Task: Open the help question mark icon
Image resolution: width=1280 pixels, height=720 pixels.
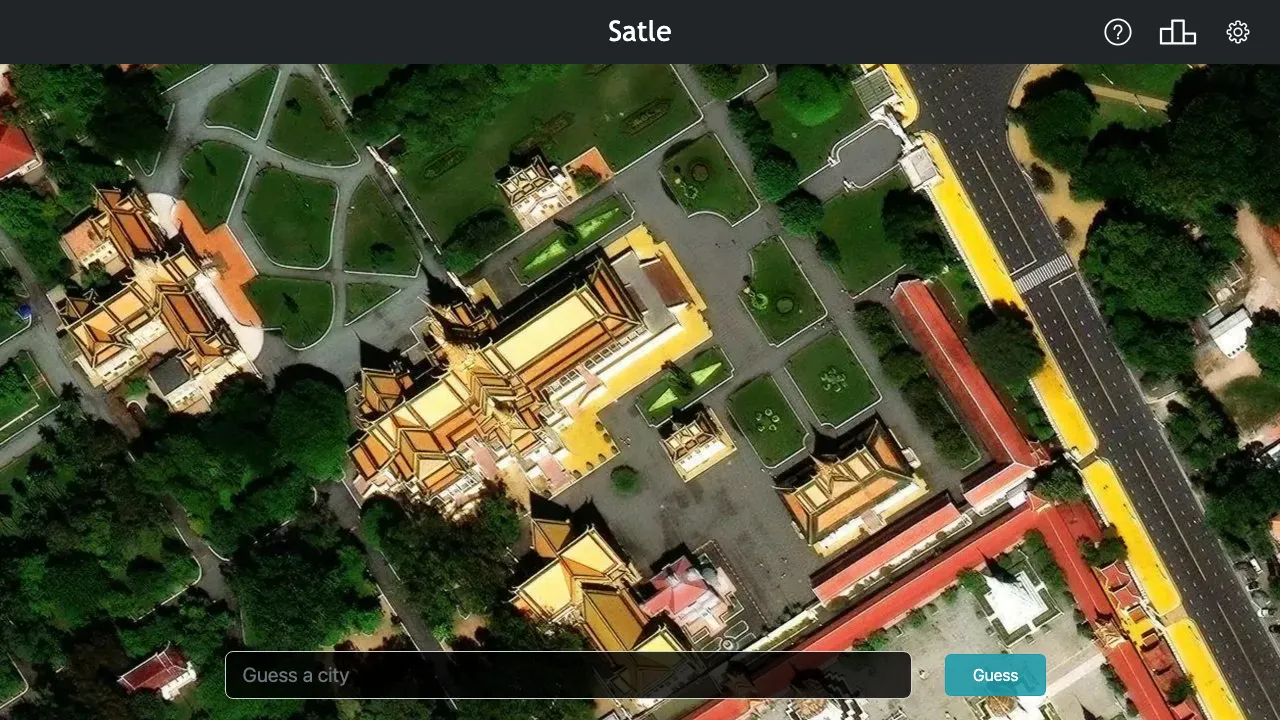Action: point(1118,32)
